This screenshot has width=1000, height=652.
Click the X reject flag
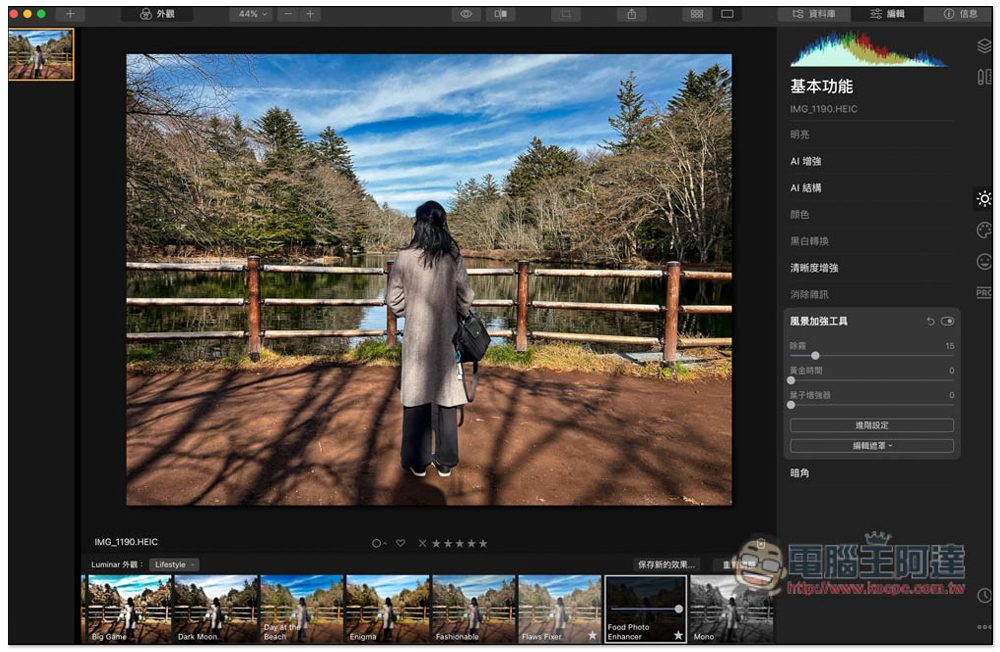click(x=422, y=544)
